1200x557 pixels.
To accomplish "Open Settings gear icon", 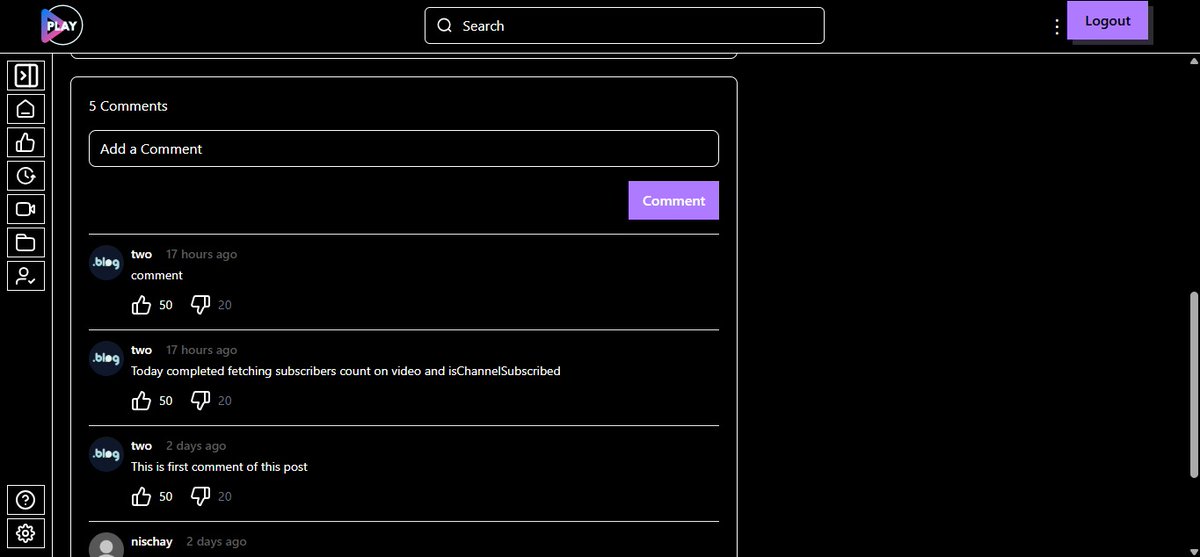I will point(26,532).
